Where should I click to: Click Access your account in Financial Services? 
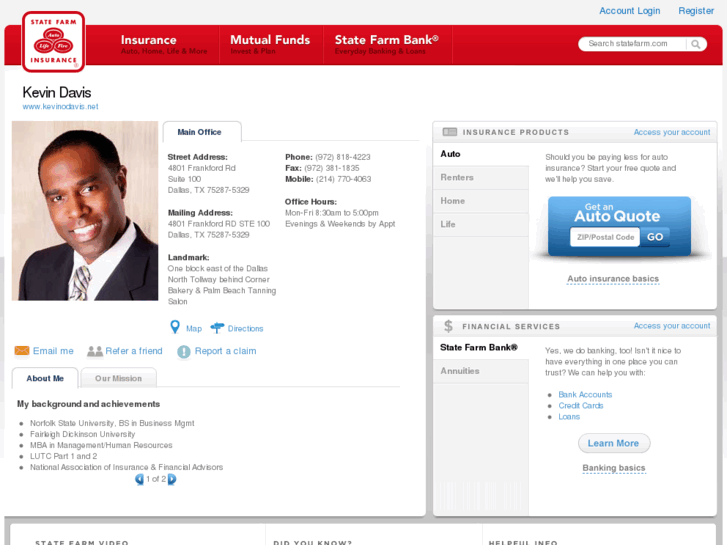pos(672,326)
